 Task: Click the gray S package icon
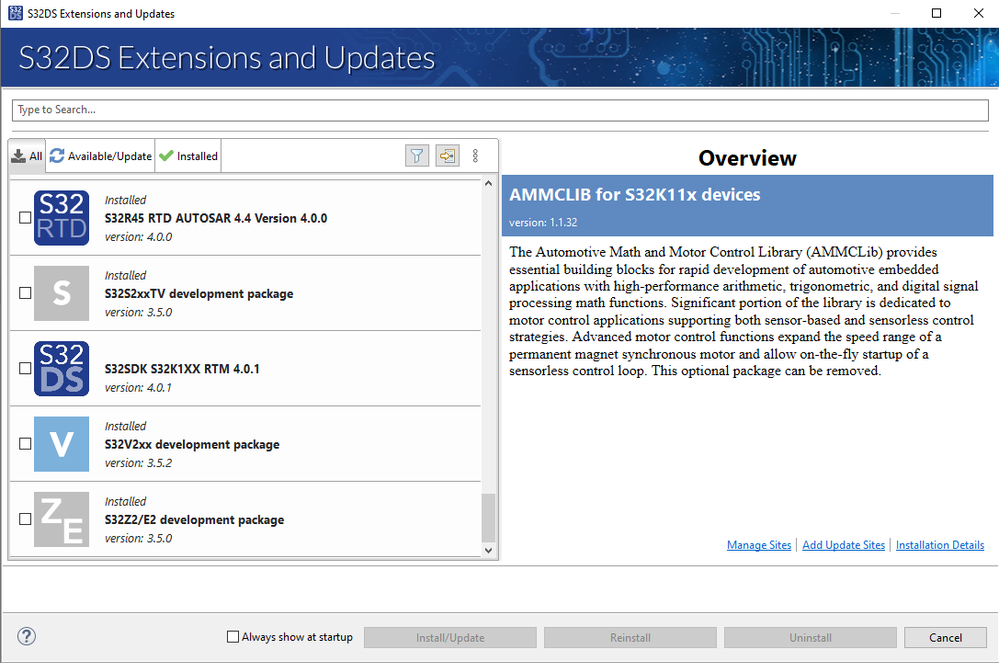tap(61, 293)
